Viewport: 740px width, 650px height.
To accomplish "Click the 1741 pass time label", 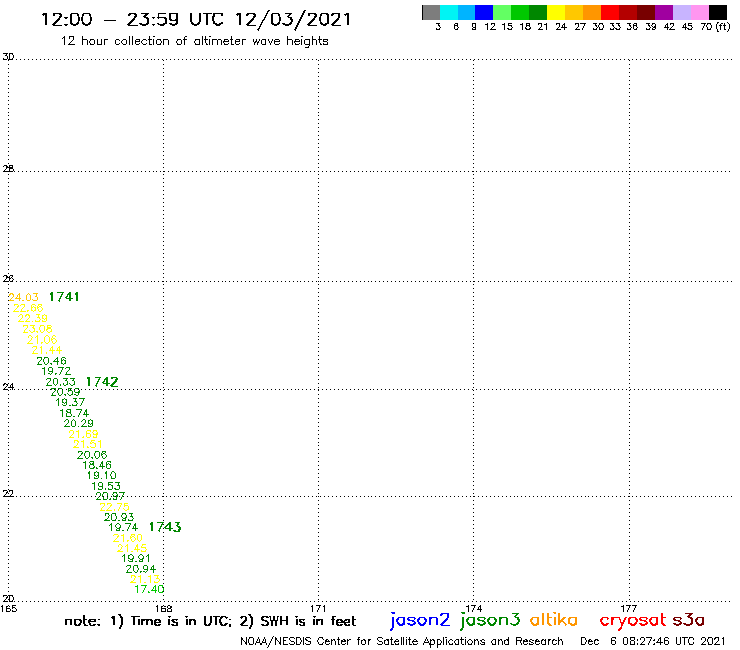I will tap(64, 297).
